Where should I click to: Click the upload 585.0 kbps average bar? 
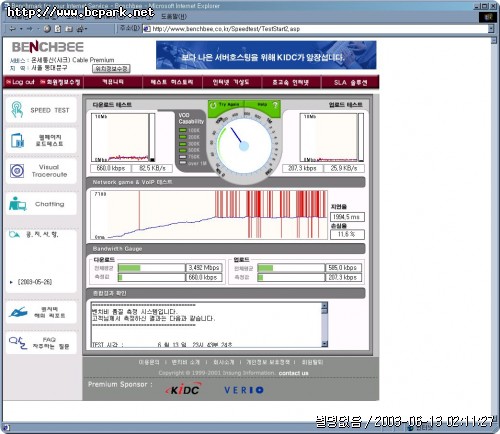tap(291, 268)
